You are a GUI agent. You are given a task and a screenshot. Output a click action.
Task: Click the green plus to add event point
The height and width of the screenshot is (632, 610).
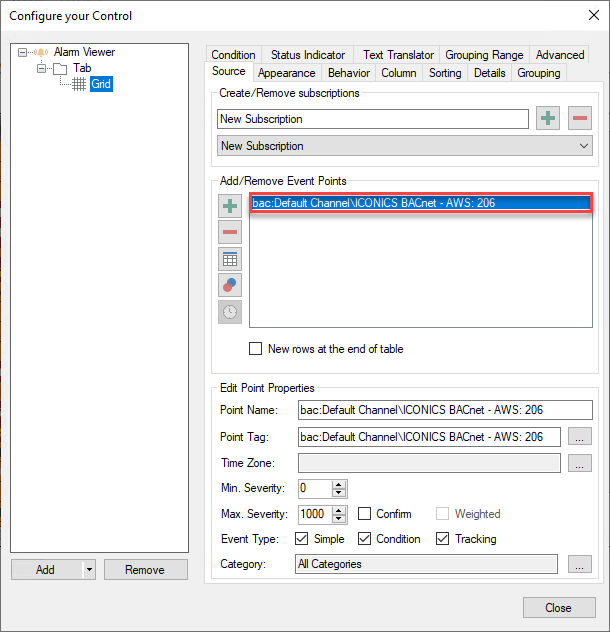coord(230,206)
